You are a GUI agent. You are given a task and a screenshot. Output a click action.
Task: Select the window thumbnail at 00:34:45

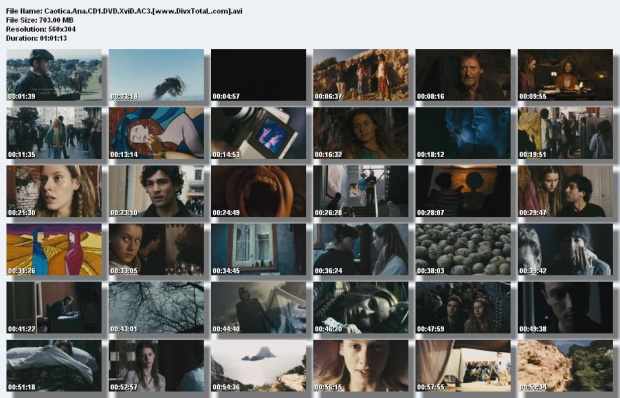pos(259,249)
